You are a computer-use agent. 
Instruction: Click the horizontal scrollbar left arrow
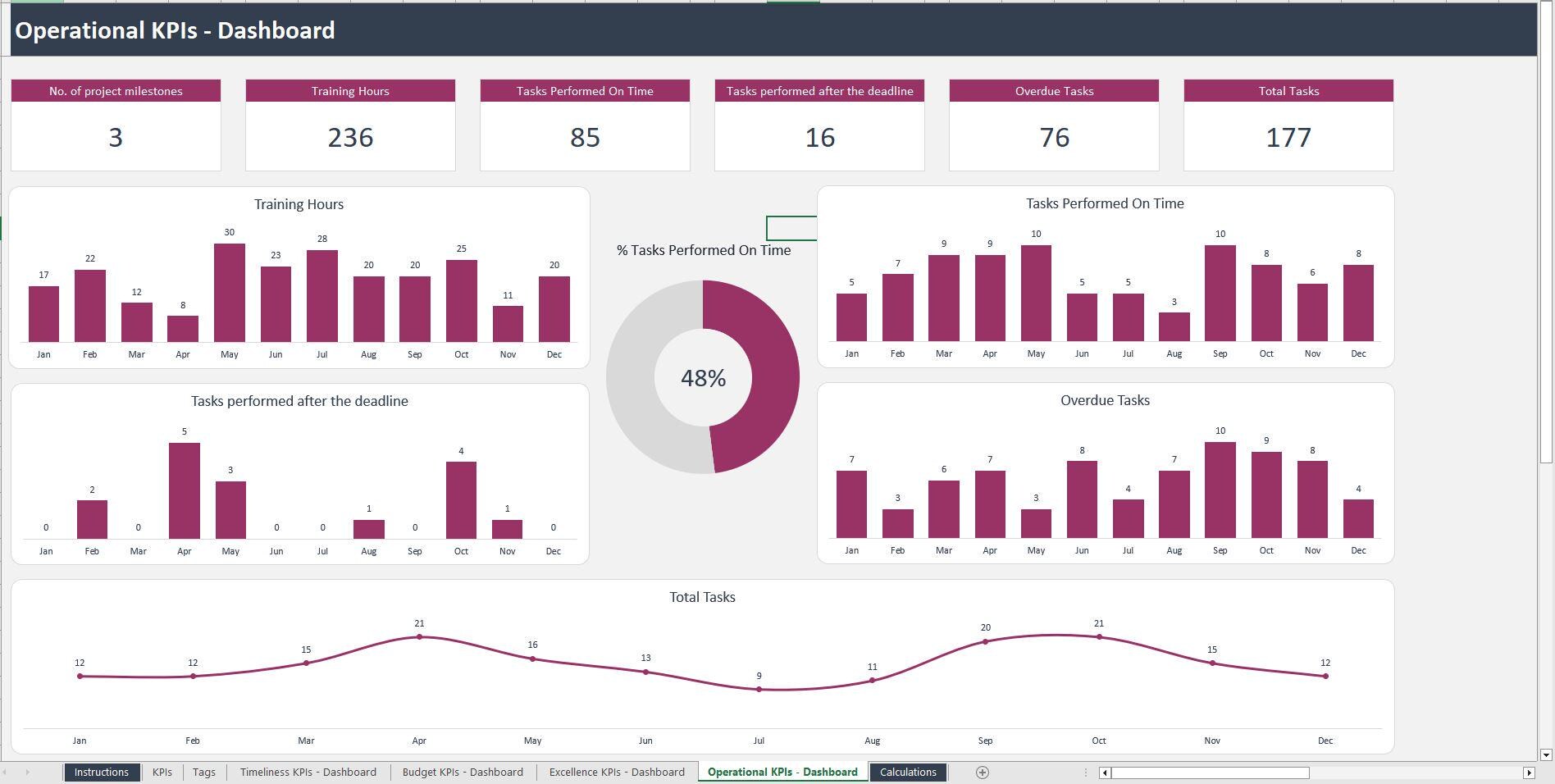pos(1105,772)
